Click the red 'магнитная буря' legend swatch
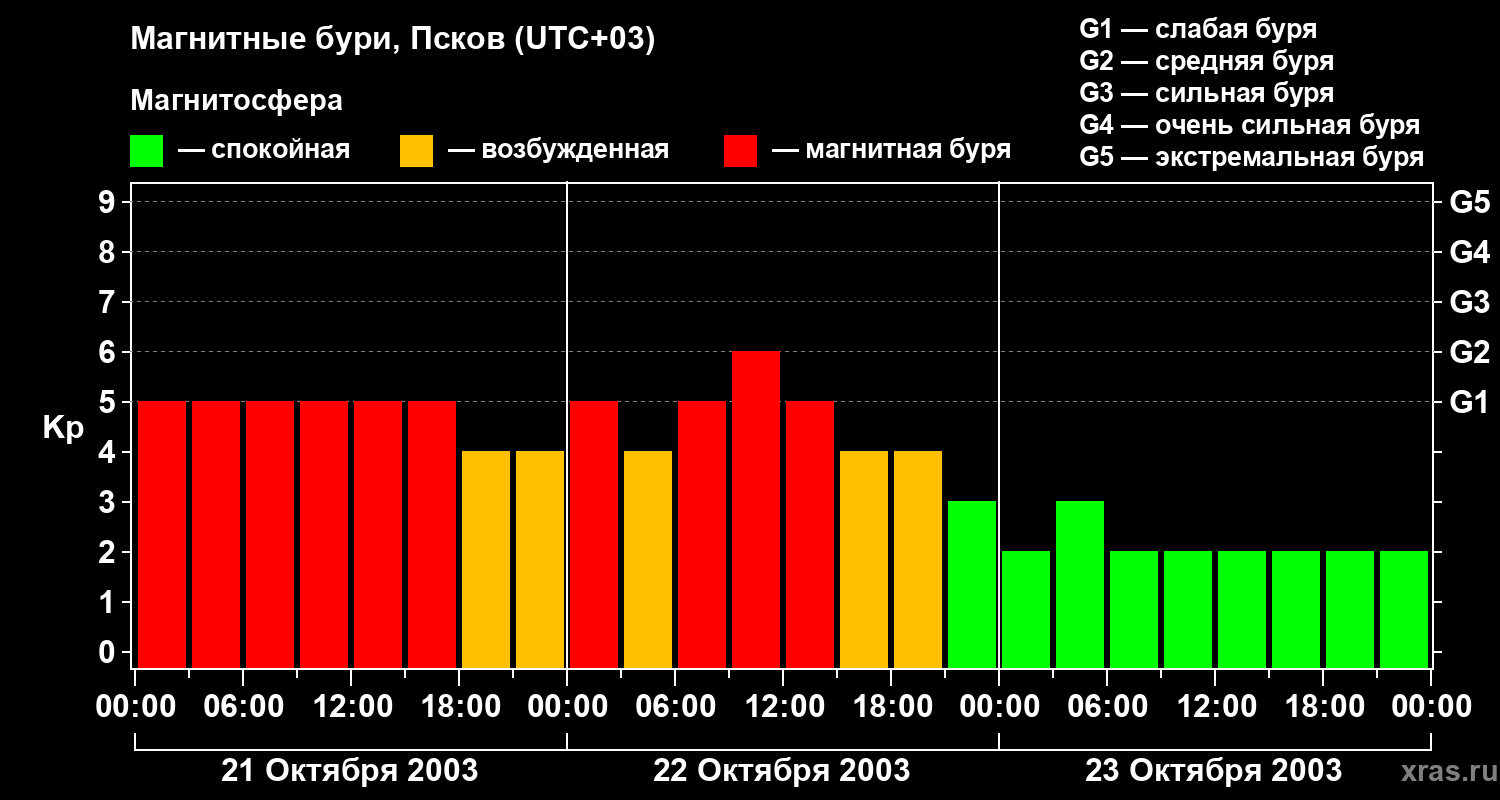Screen dimensions: 1500x800 740,151
